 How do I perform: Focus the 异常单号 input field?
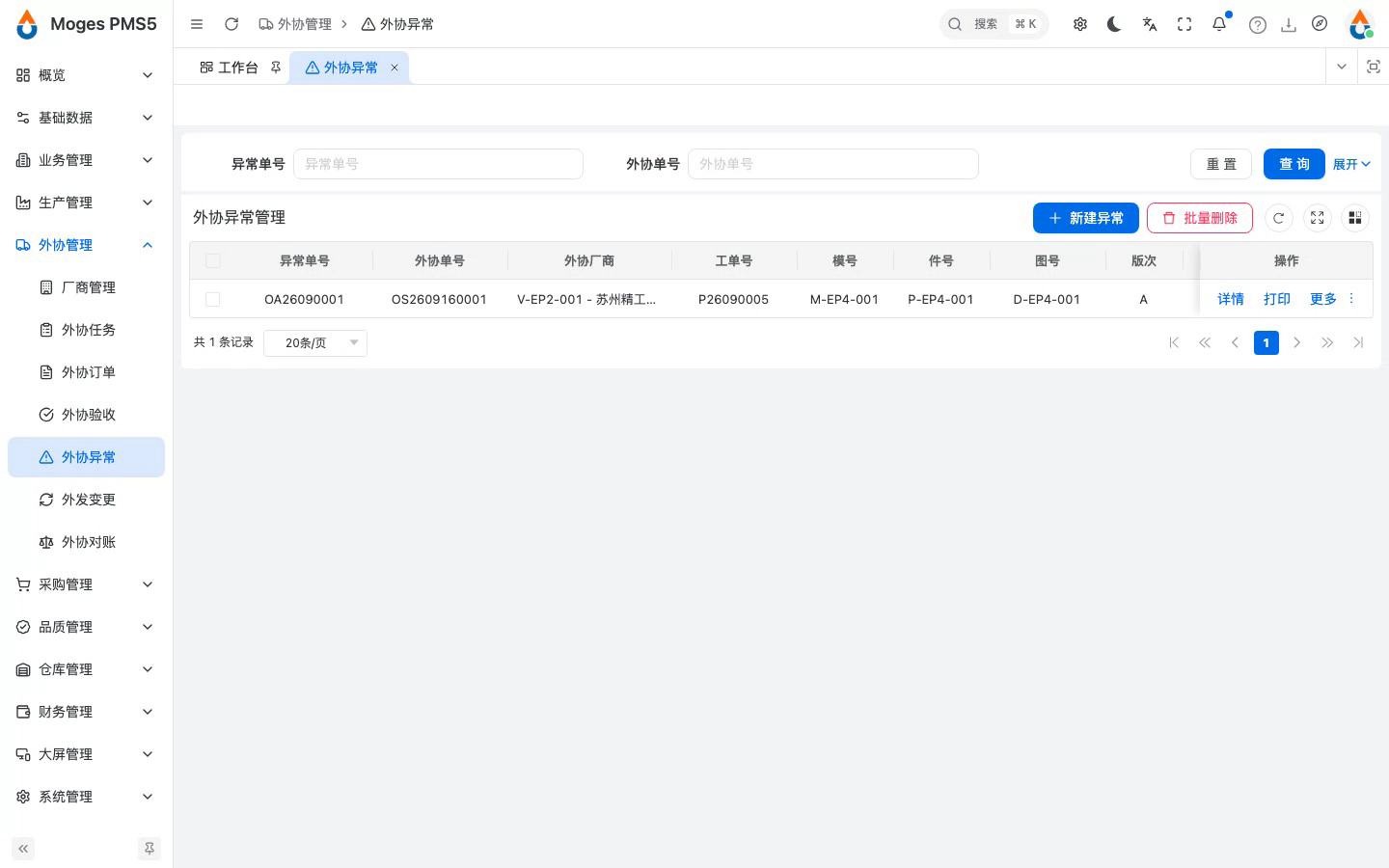tap(438, 164)
